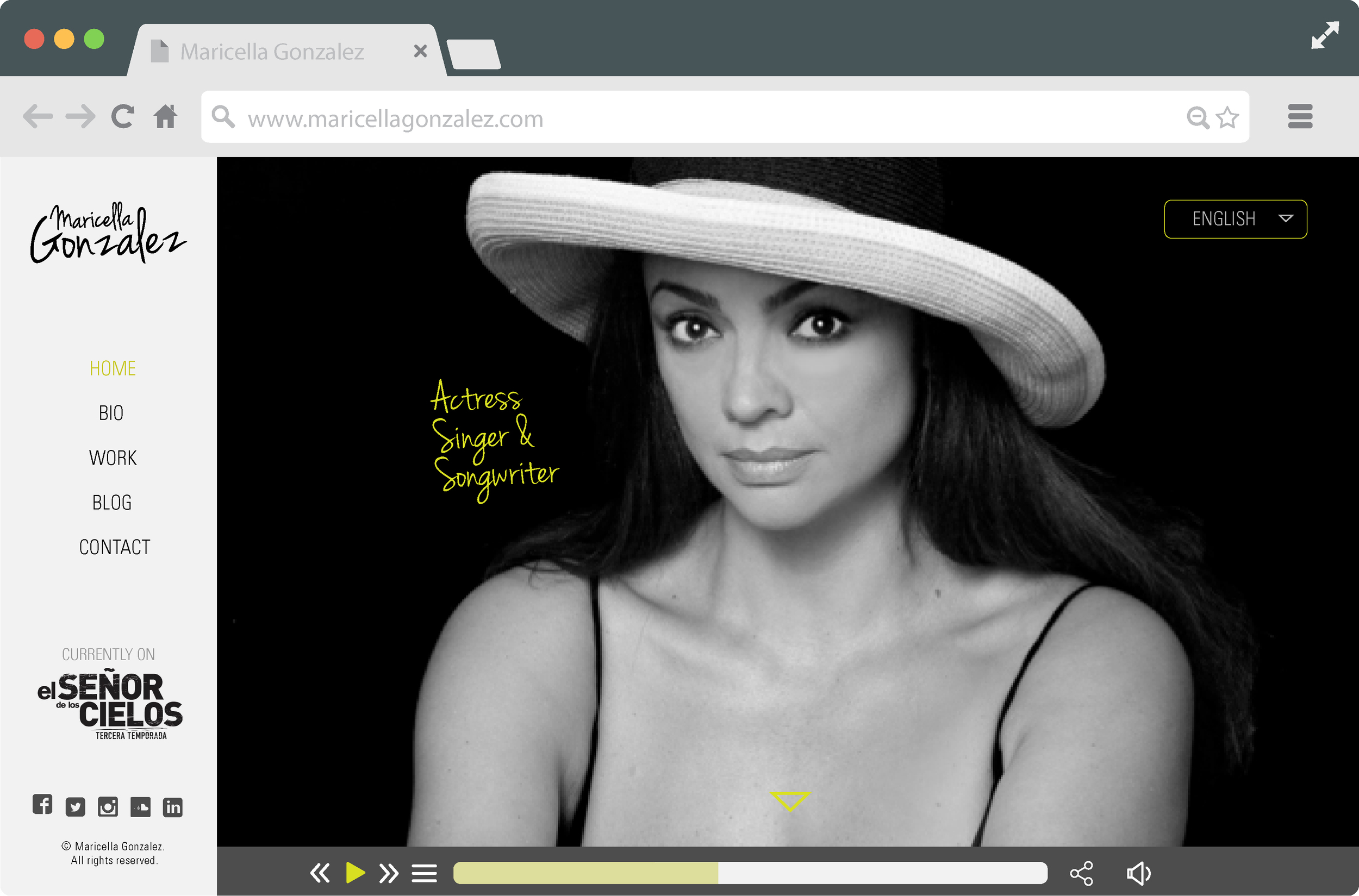Open the LinkedIn profile icon

(173, 807)
